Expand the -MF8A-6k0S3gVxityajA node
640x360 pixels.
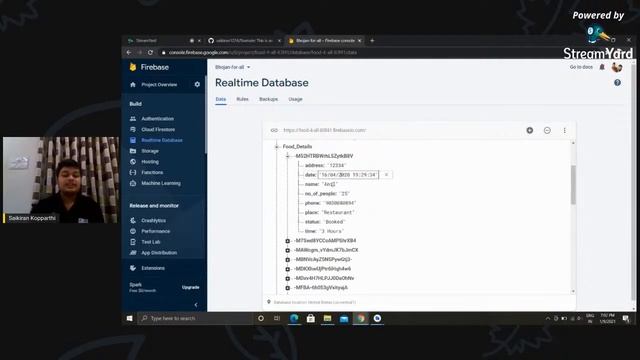click(288, 288)
